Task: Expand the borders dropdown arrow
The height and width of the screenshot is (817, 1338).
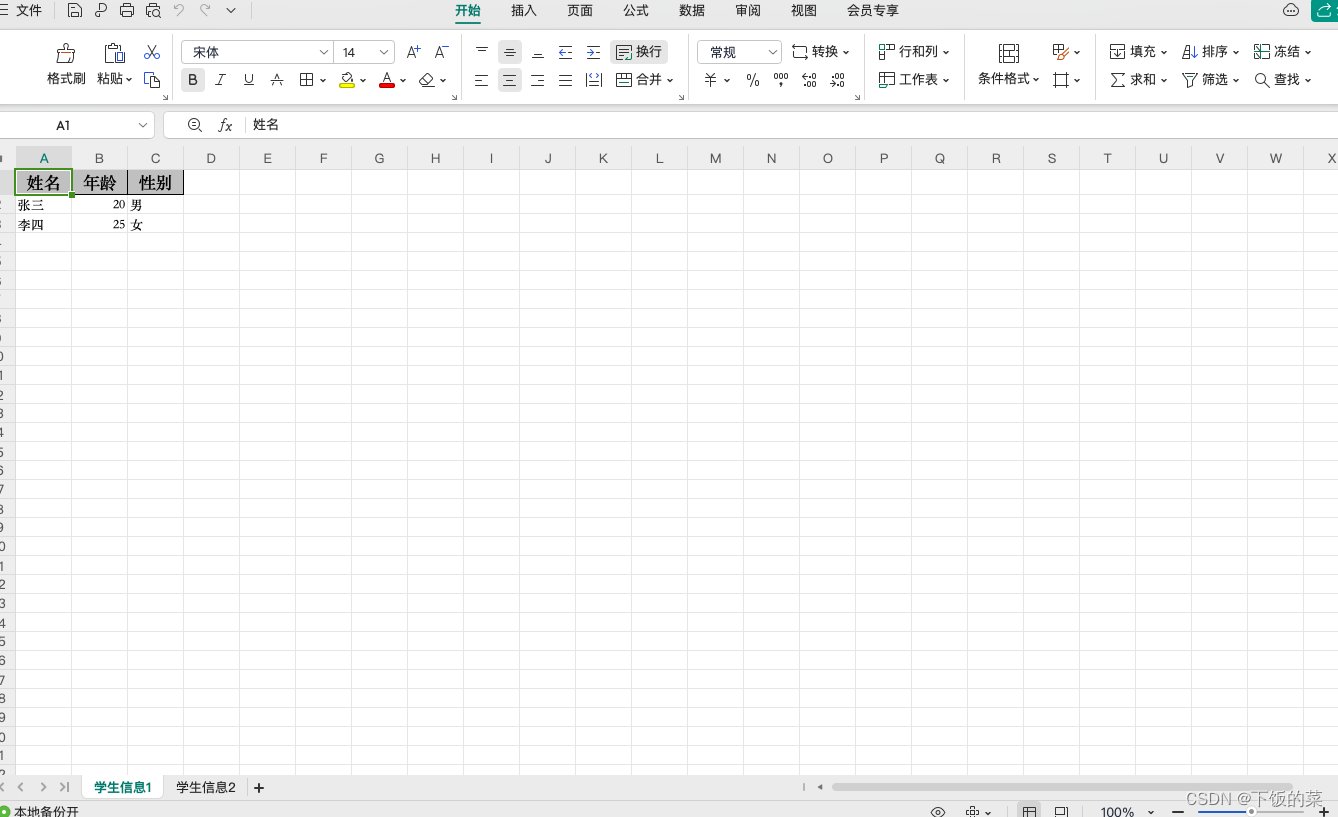Action: coord(323,80)
